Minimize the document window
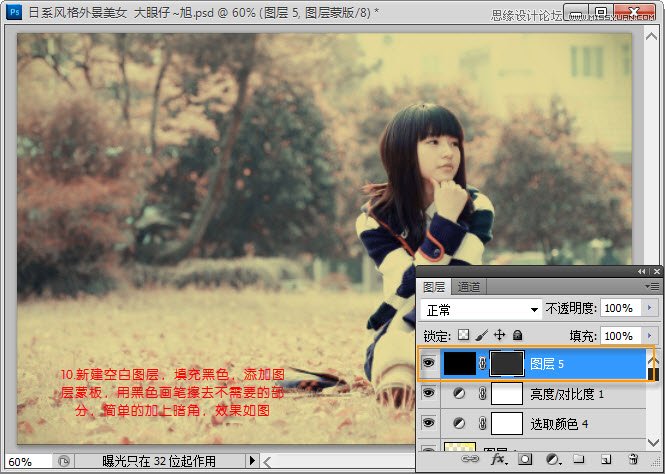Image resolution: width=665 pixels, height=474 pixels. [x=576, y=14]
